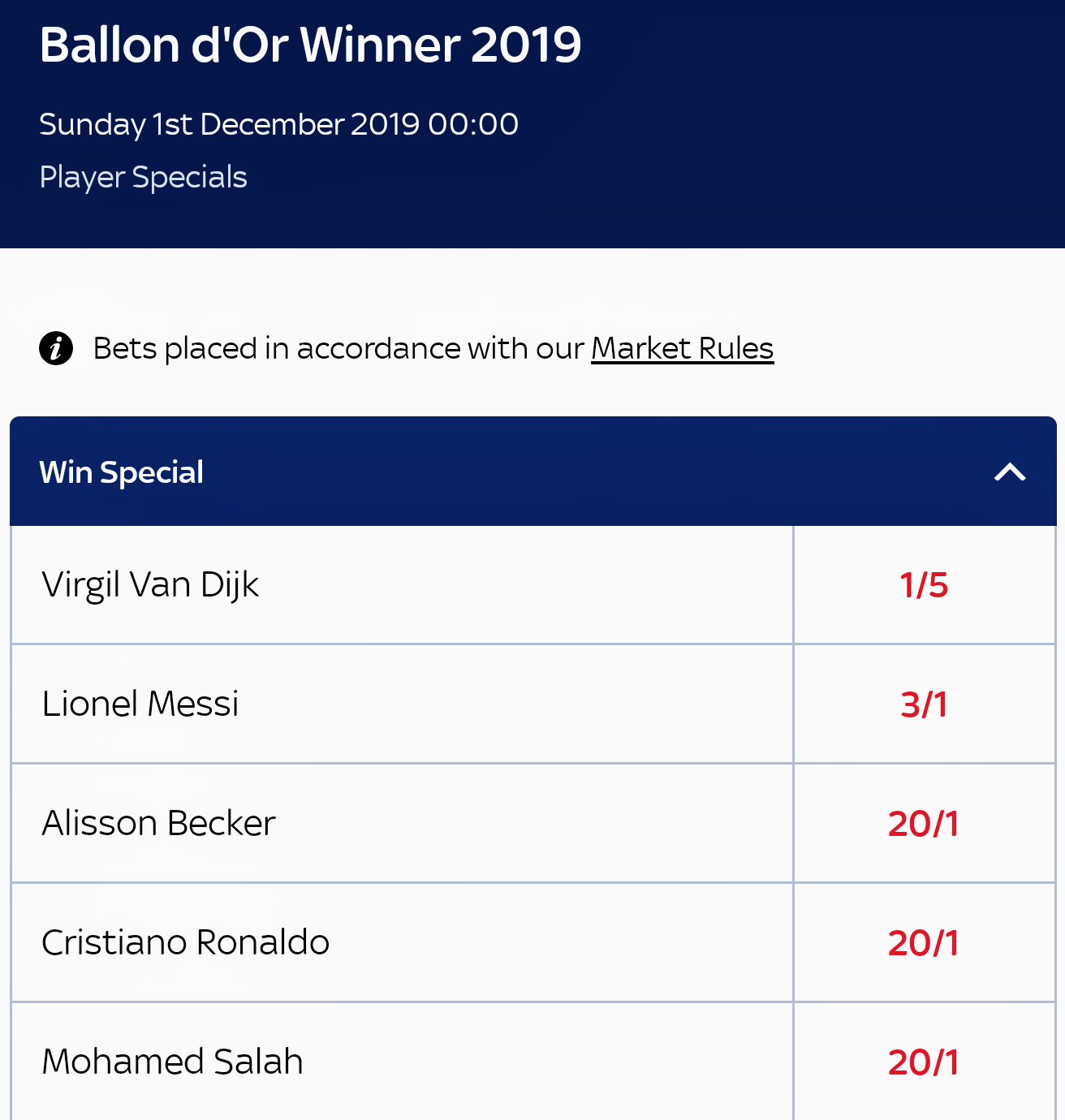Click the Ballon d'Or Winner page title
Viewport: 1065px width, 1120px height.
(x=252, y=45)
